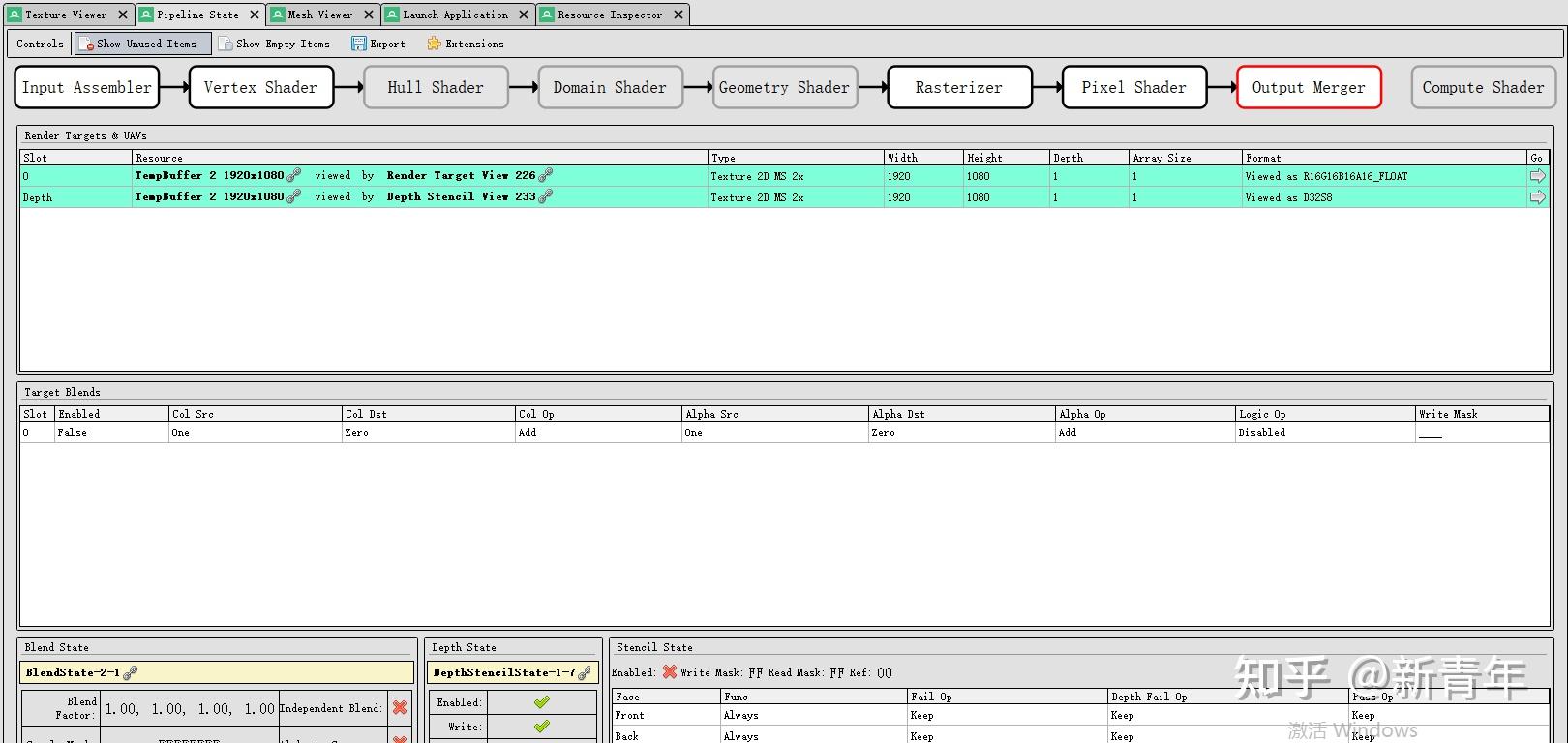Click the Write Mask column header in Target Blends
The height and width of the screenshot is (743, 1568).
[x=1482, y=414]
